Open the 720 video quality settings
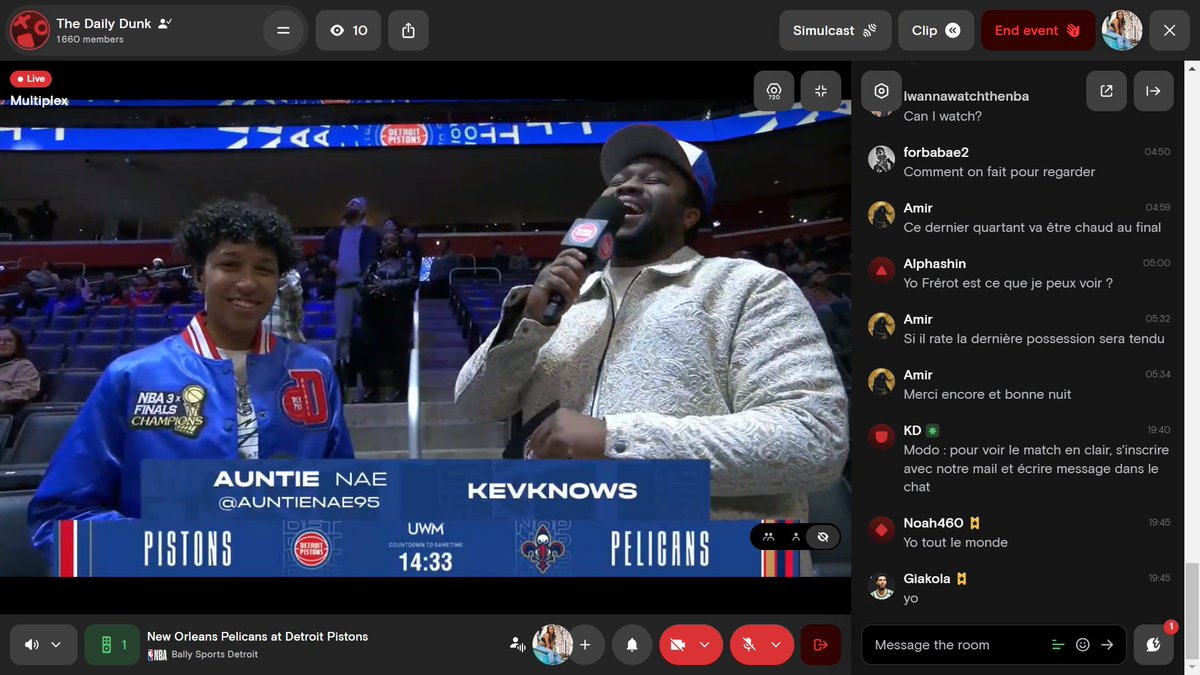The image size is (1200, 675). coord(774,91)
